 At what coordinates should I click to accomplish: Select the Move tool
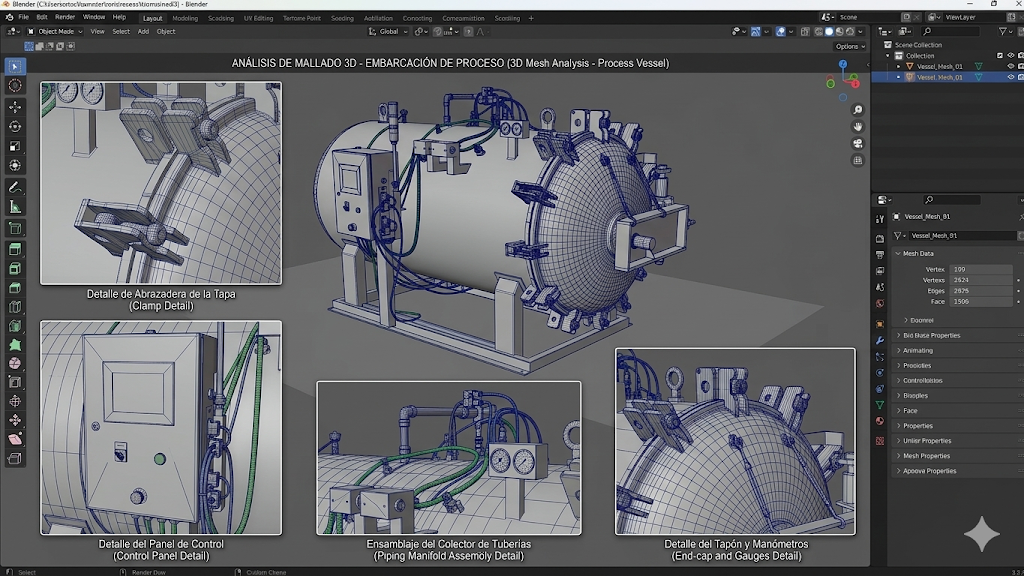click(15, 106)
